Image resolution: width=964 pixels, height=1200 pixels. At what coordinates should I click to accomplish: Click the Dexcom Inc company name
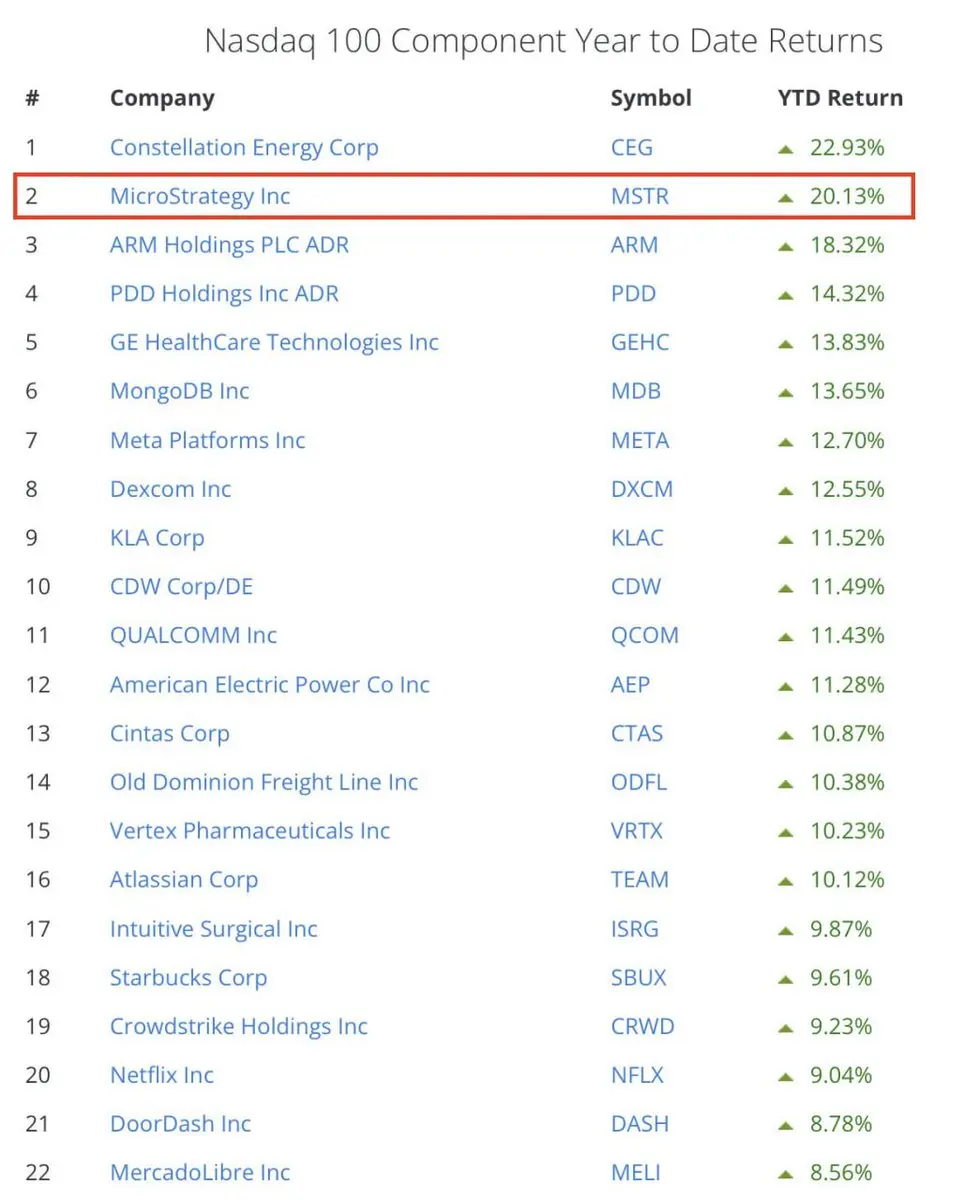coord(170,489)
